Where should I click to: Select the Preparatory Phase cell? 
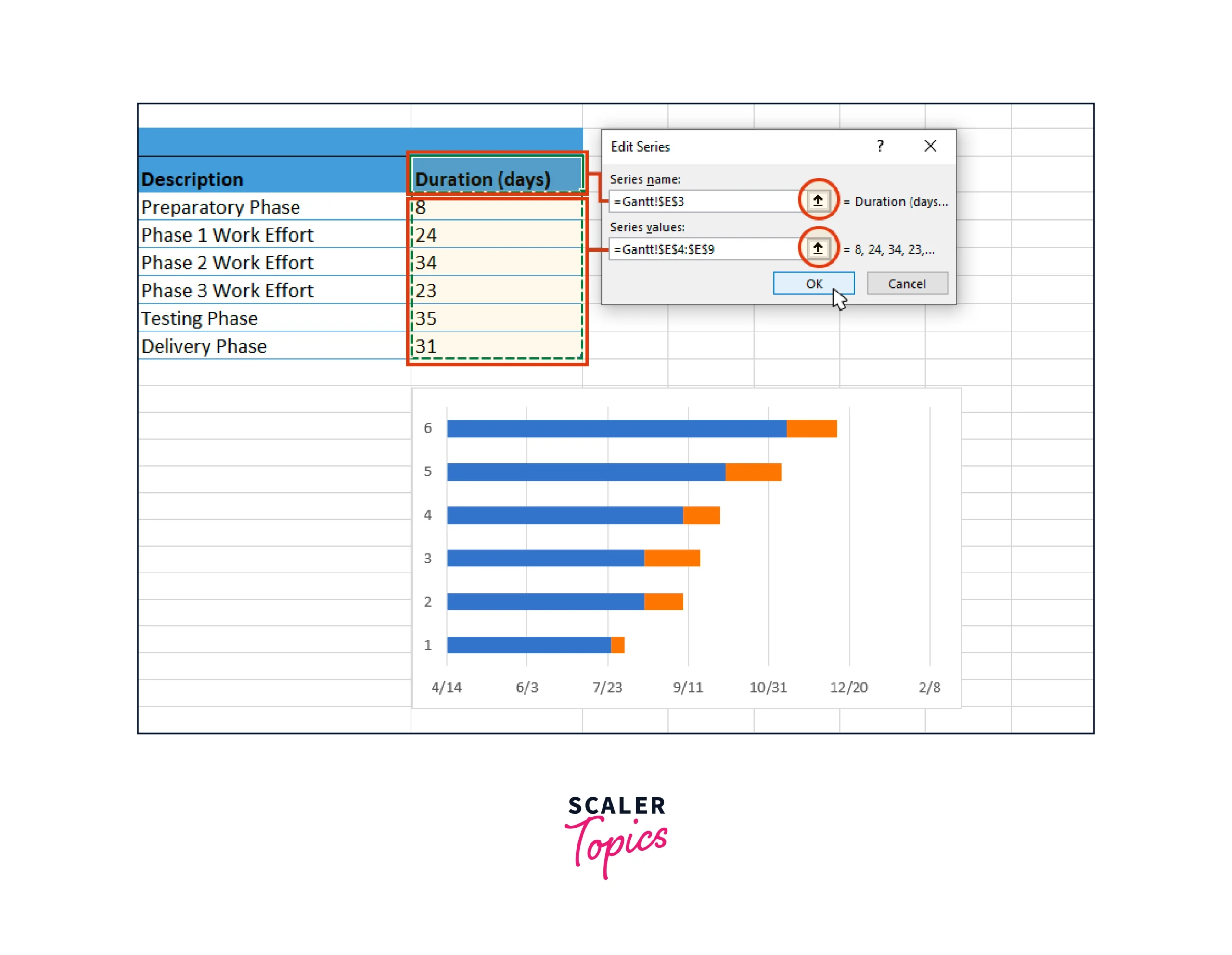(221, 207)
